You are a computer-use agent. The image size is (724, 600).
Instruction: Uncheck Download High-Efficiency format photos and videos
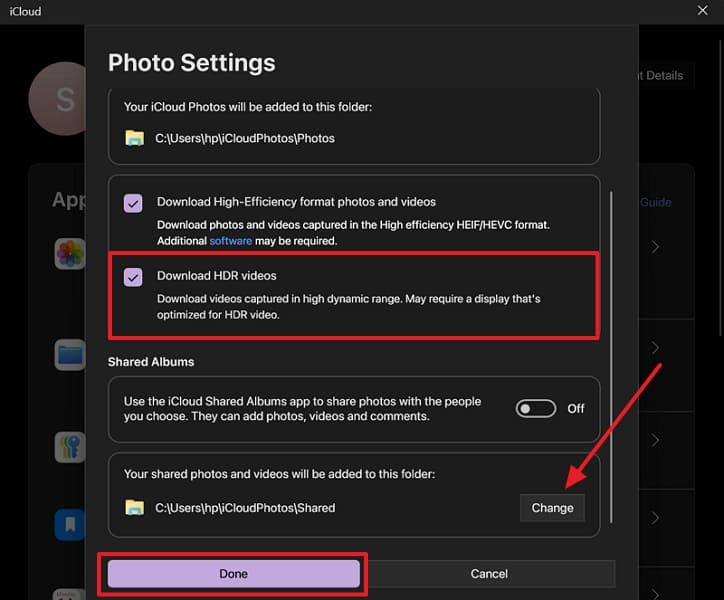tap(133, 203)
